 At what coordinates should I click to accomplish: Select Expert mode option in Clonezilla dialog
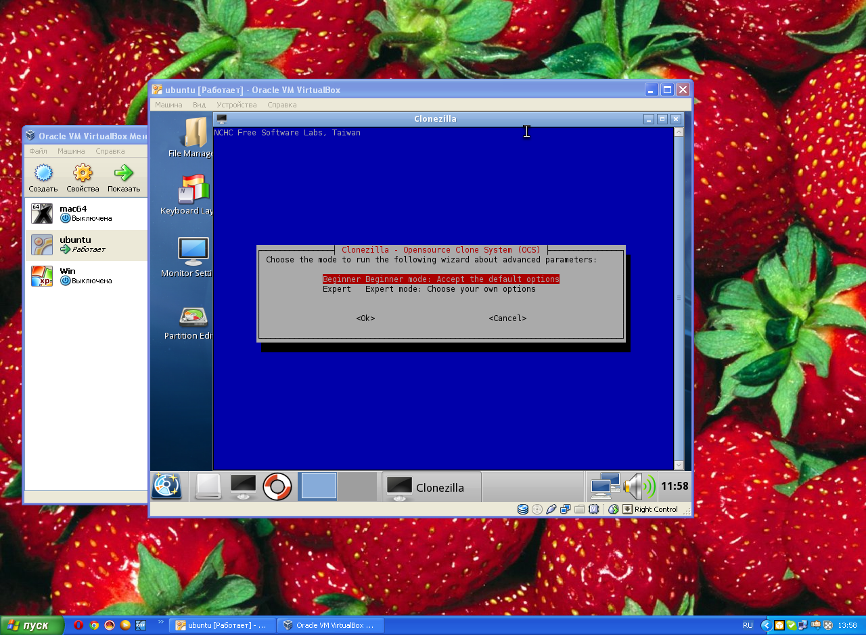pyautogui.click(x=429, y=289)
